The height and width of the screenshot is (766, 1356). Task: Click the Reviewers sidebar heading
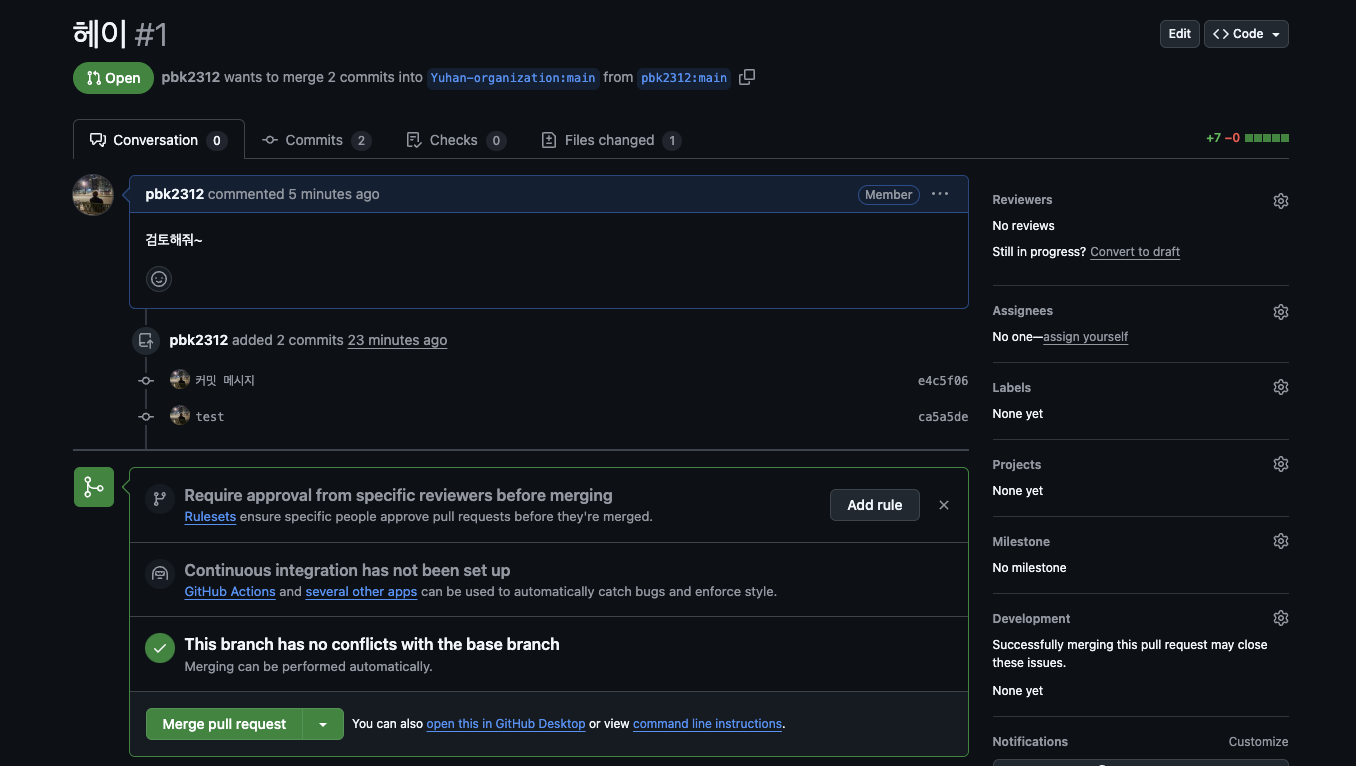1022,200
